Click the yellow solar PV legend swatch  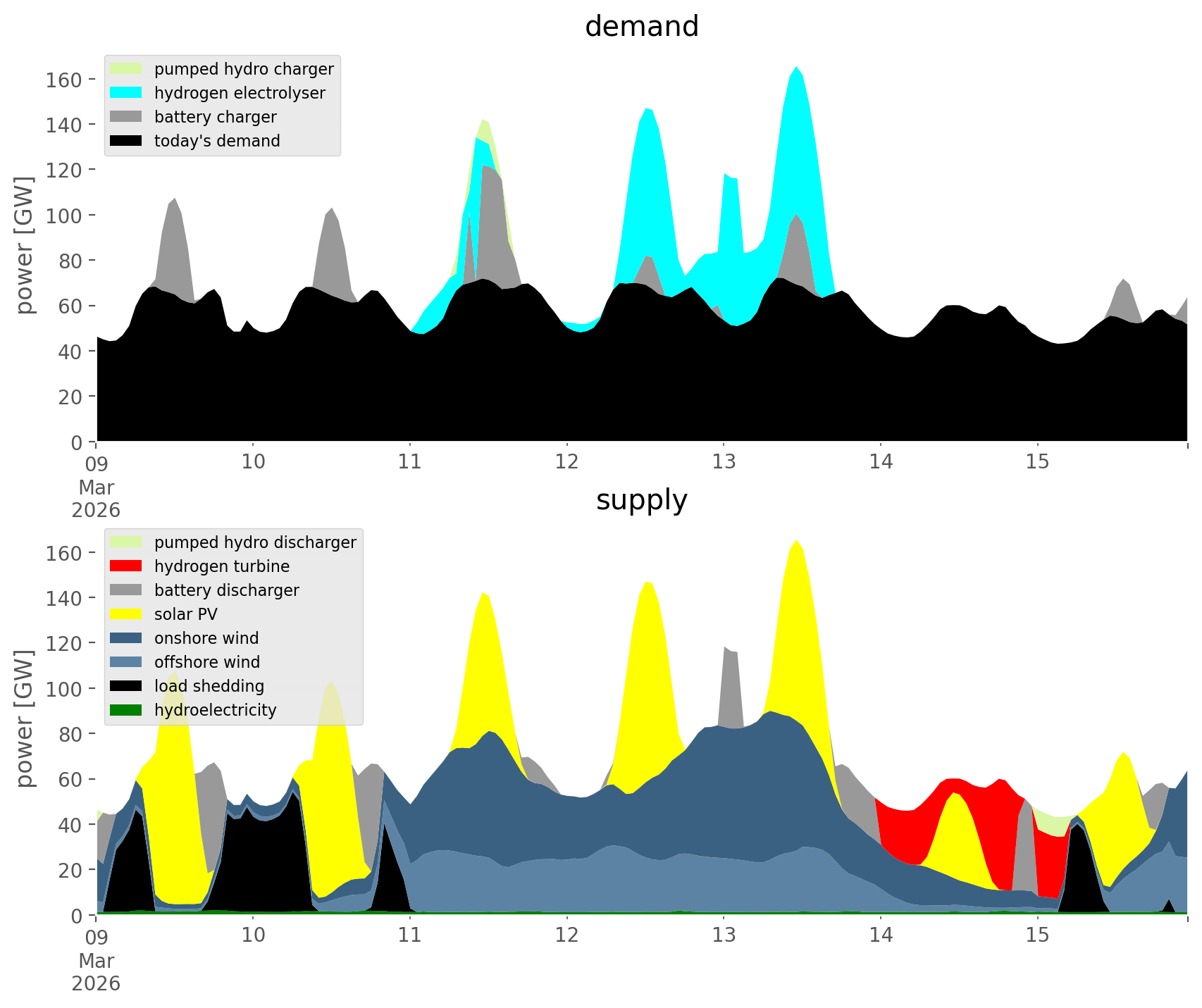pyautogui.click(x=126, y=614)
